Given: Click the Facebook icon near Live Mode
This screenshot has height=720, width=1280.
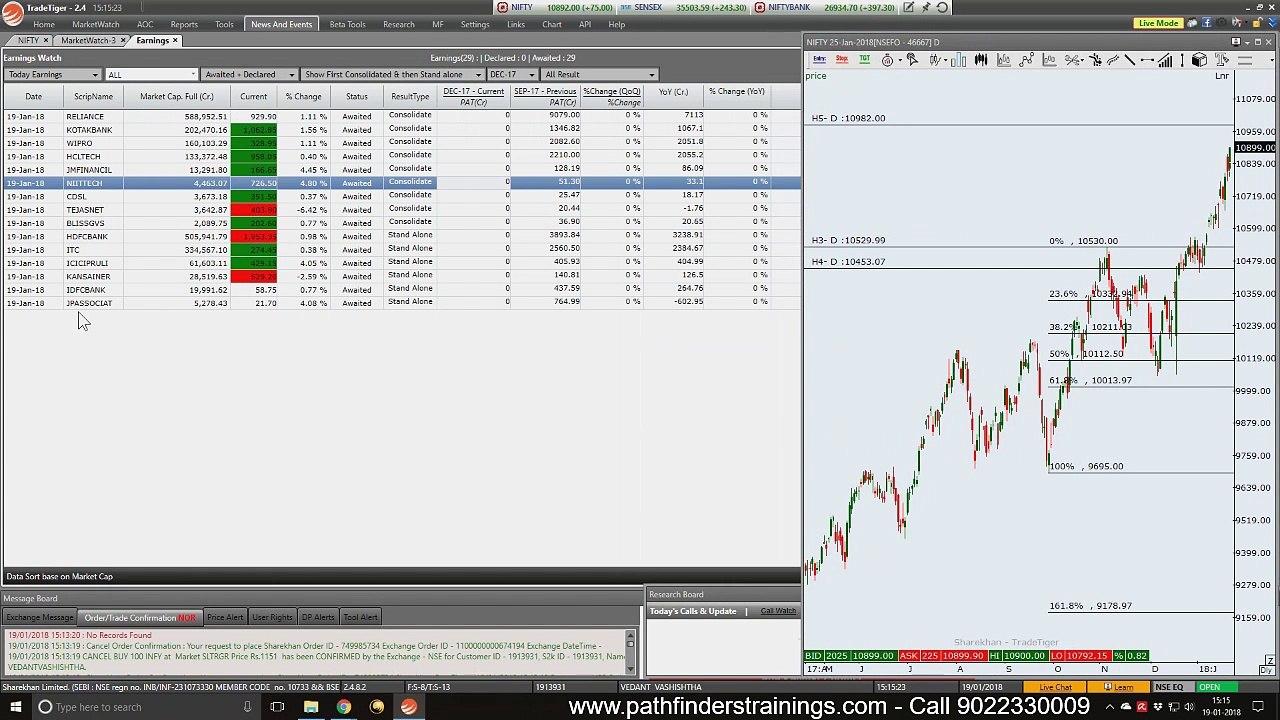Looking at the screenshot, I should pos(1206,23).
